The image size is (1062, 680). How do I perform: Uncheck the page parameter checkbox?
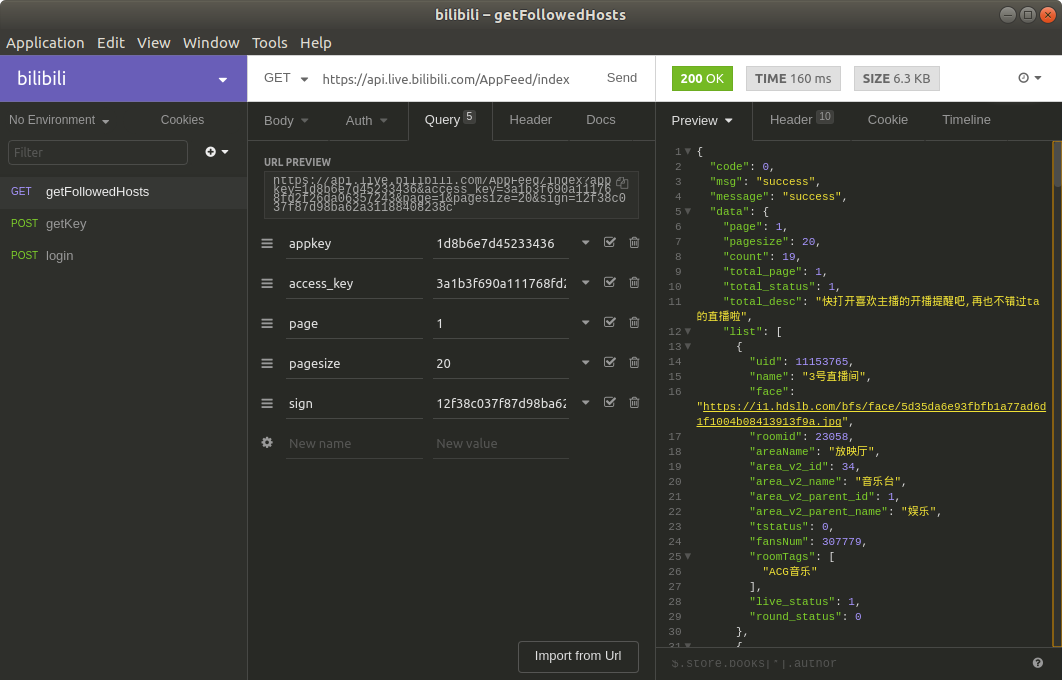(610, 323)
